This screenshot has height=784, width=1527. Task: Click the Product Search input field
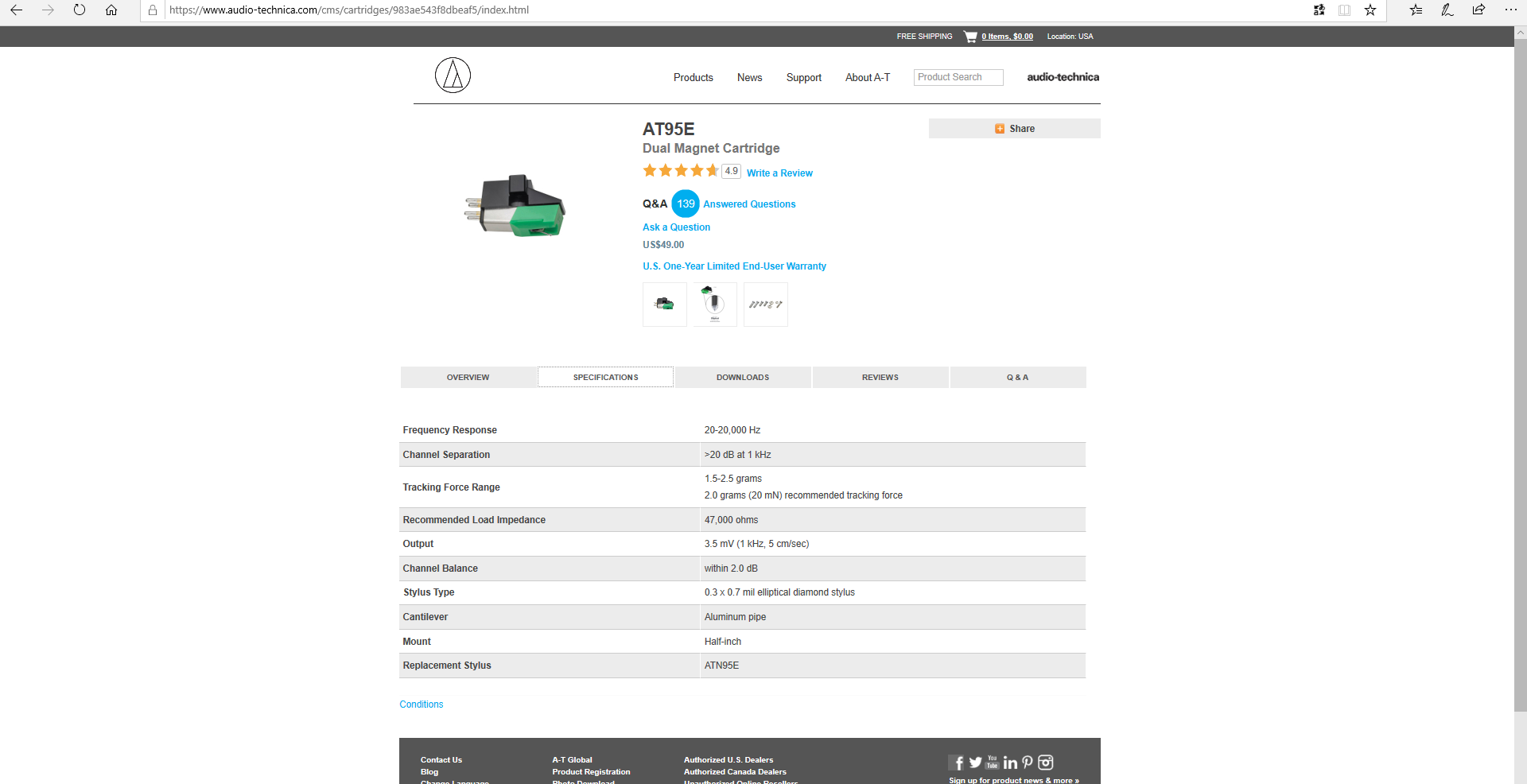(958, 77)
